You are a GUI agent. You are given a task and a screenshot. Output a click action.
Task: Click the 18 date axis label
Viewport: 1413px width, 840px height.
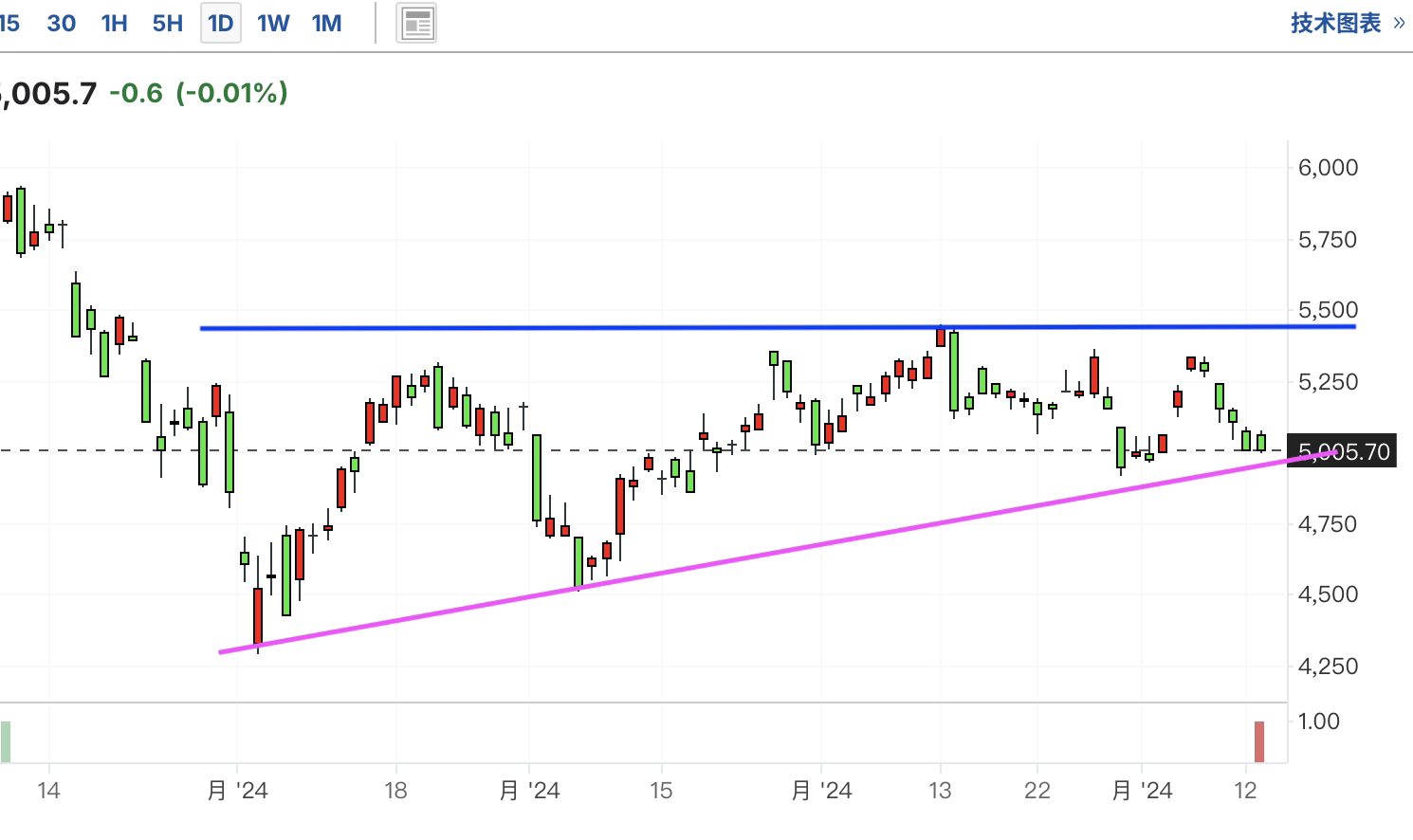point(395,791)
